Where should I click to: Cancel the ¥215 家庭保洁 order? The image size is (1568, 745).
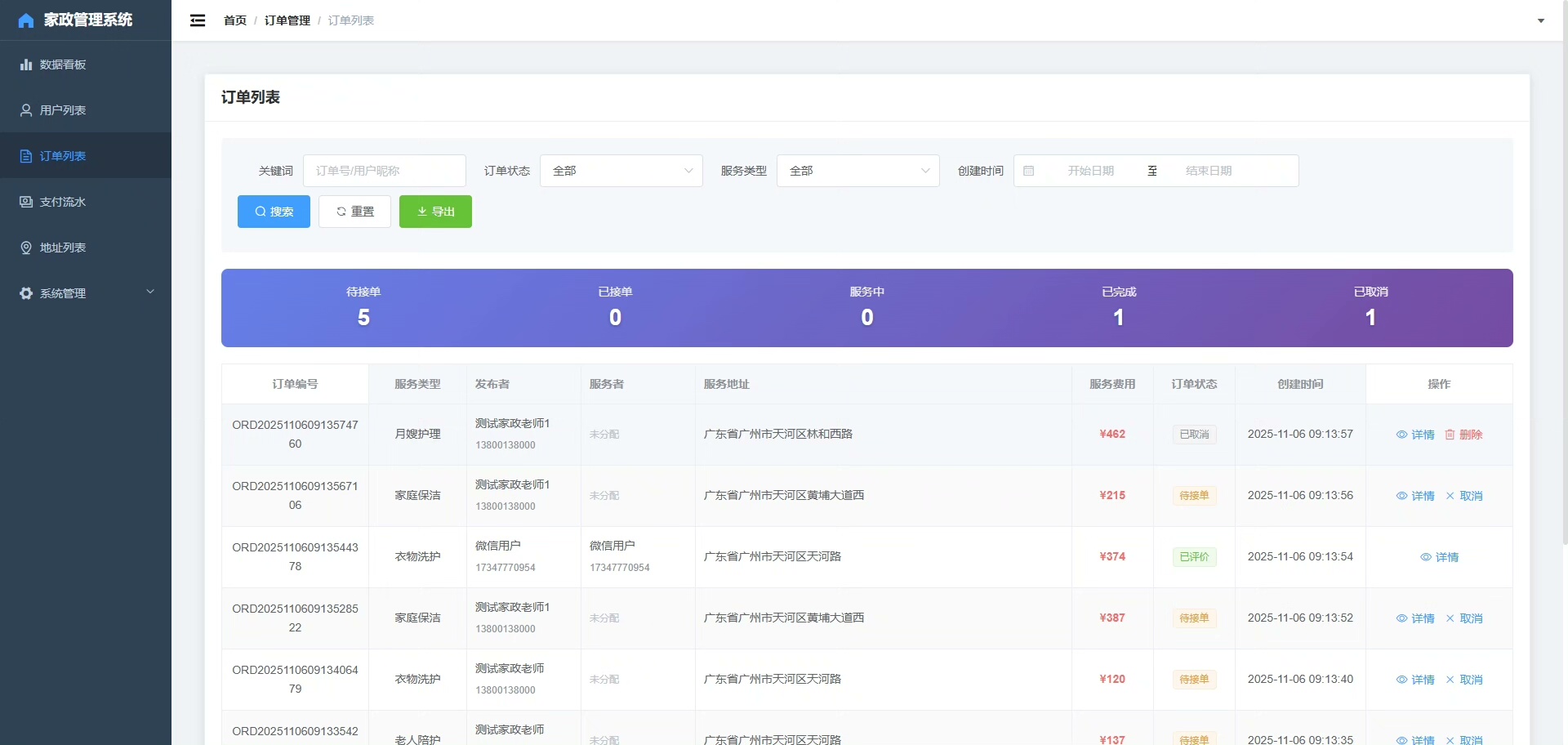coord(1463,496)
